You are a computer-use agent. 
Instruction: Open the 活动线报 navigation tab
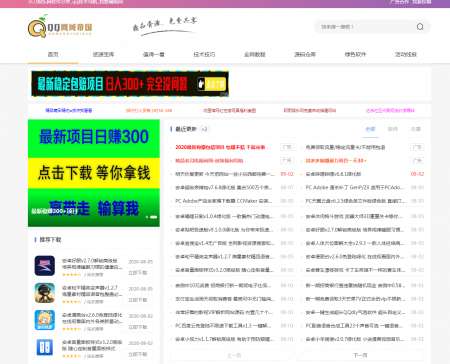click(406, 54)
